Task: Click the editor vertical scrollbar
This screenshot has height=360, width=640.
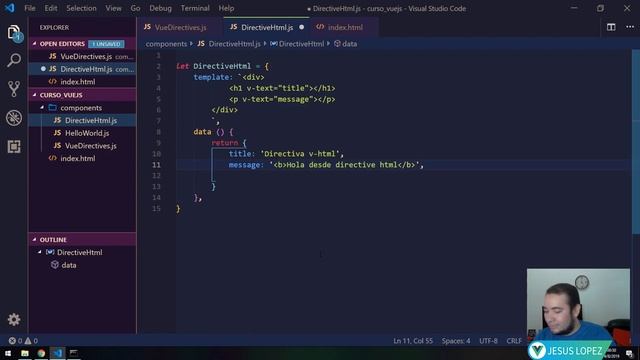Action: click(636, 143)
